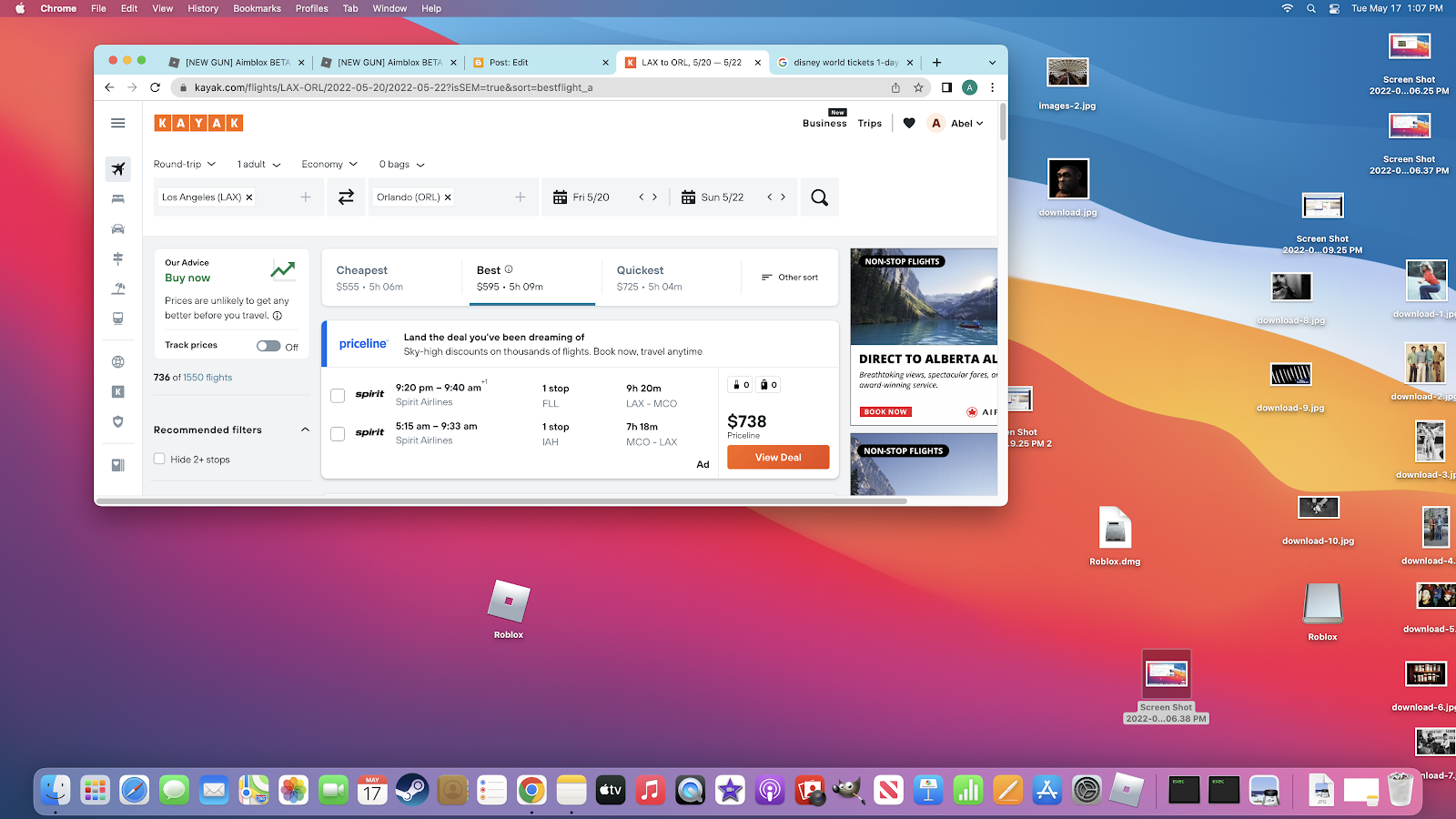Click BOOK NOW on Alberta ad
Viewport: 1456px width, 819px height.
885,412
